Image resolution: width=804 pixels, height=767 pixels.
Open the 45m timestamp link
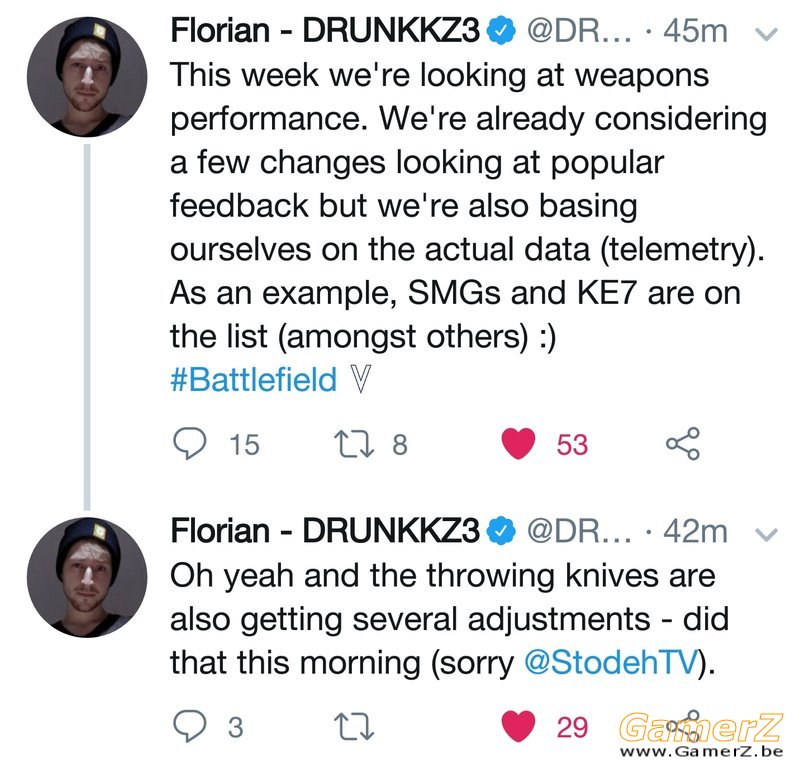(695, 31)
